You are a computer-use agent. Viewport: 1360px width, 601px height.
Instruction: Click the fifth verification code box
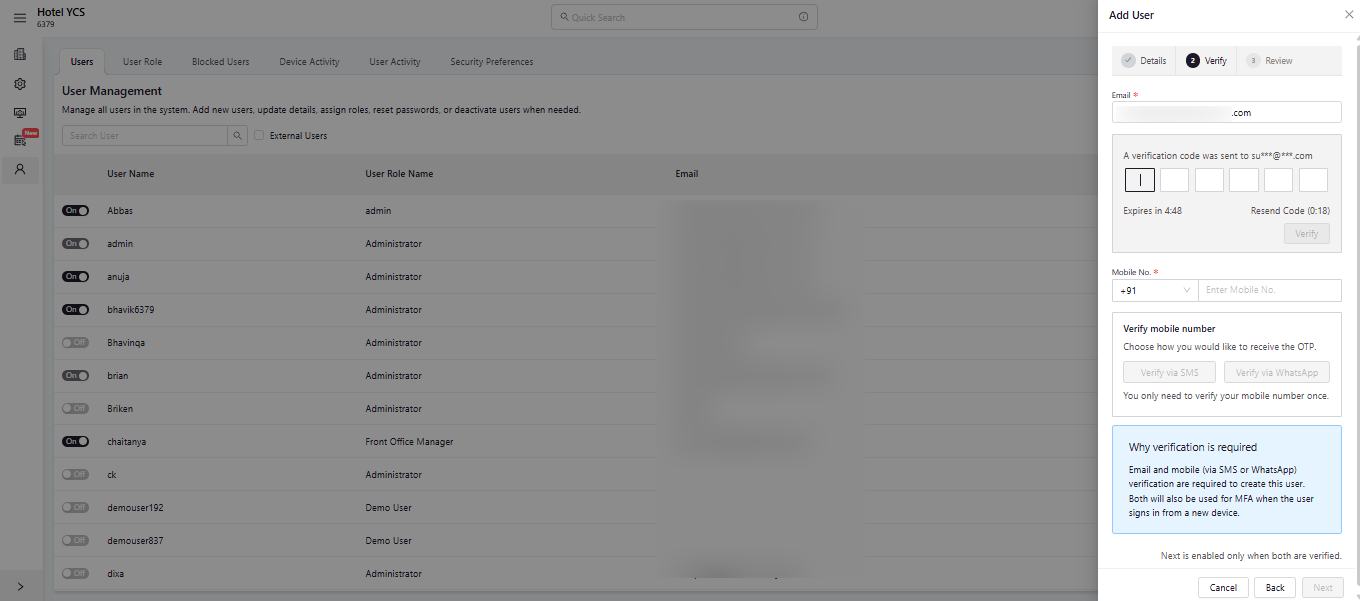1279,180
